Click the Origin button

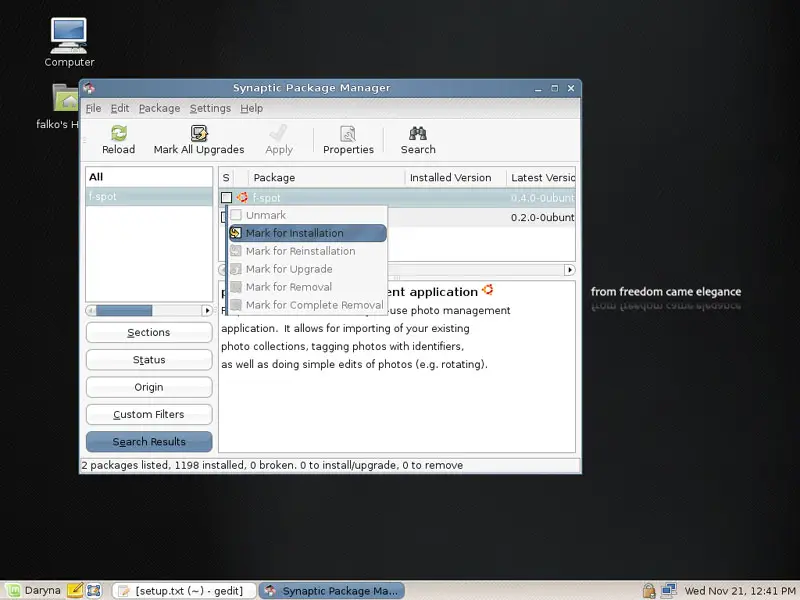point(149,387)
